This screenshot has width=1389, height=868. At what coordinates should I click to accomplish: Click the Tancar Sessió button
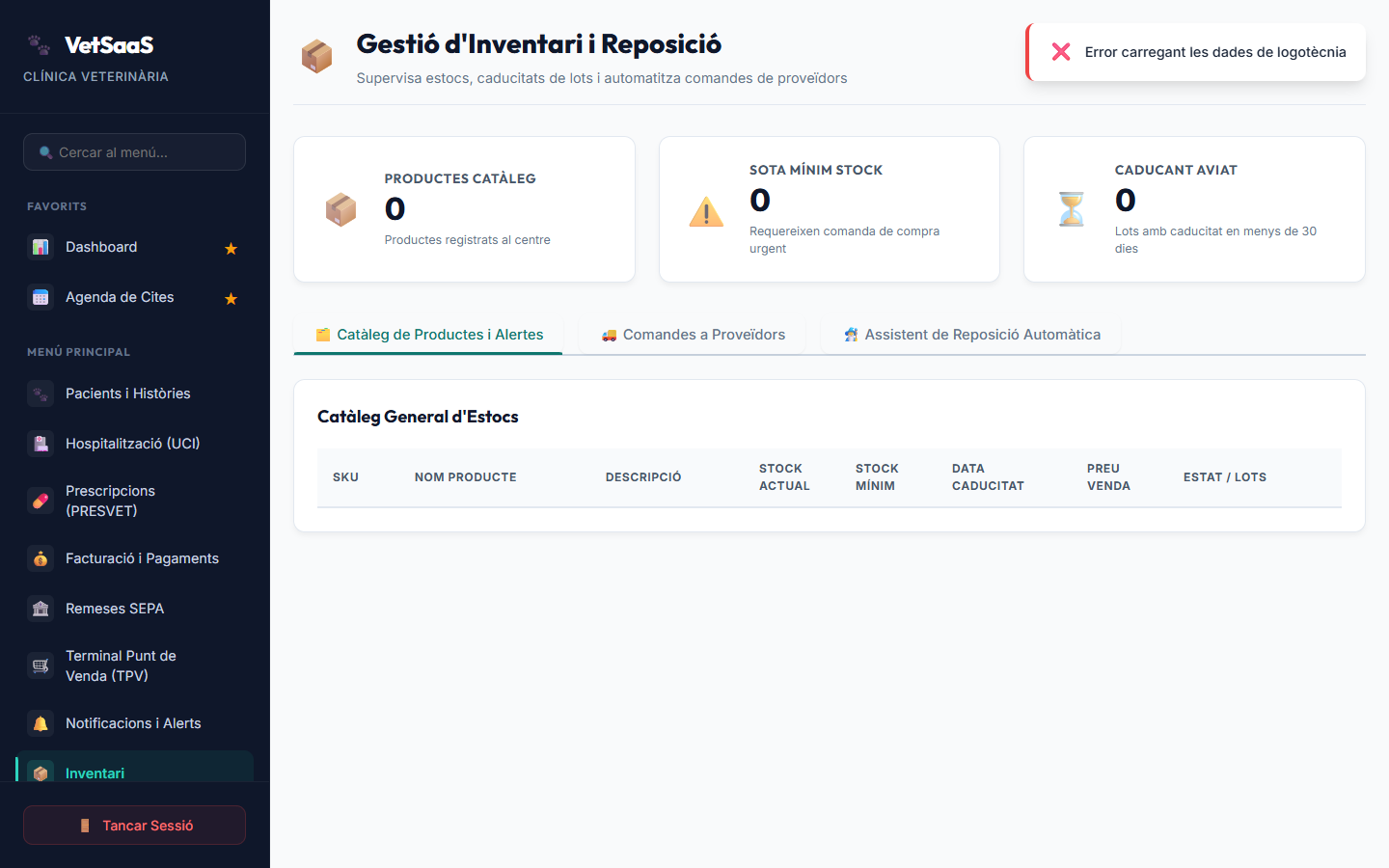tap(134, 826)
